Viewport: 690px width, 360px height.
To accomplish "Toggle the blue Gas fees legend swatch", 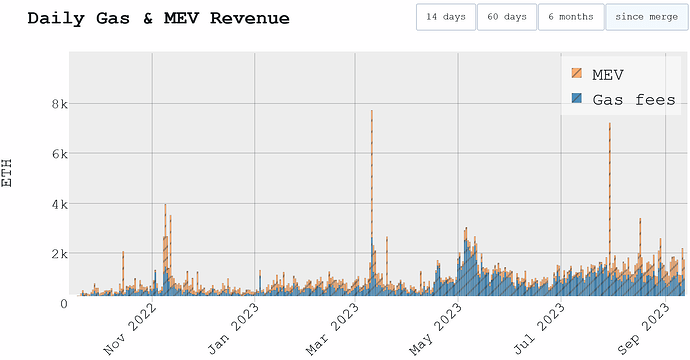I will click(576, 99).
